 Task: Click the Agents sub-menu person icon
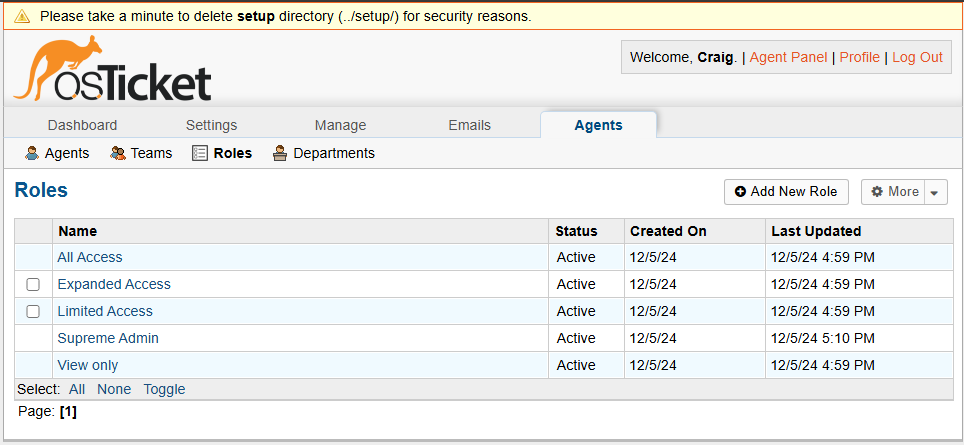pos(32,153)
